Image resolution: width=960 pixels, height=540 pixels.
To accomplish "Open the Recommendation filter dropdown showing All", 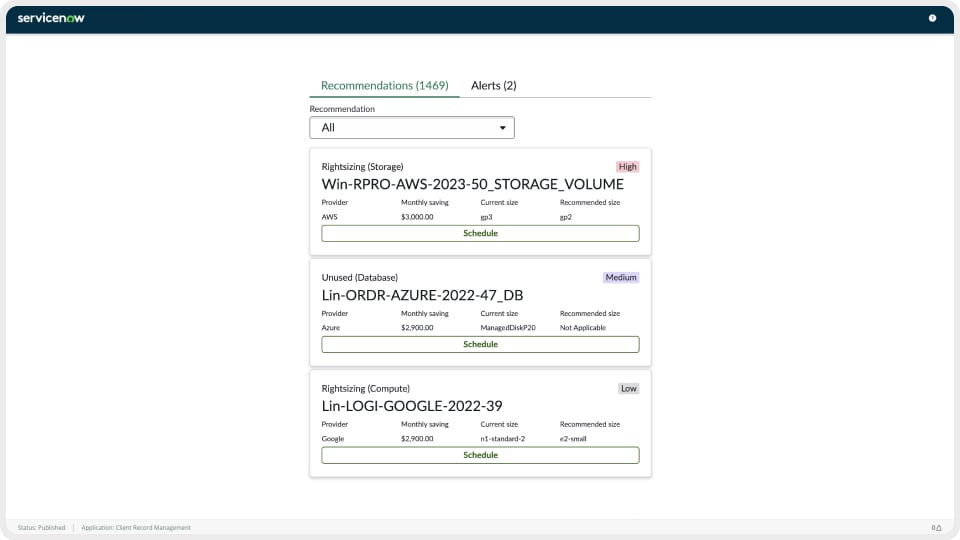I will (411, 127).
